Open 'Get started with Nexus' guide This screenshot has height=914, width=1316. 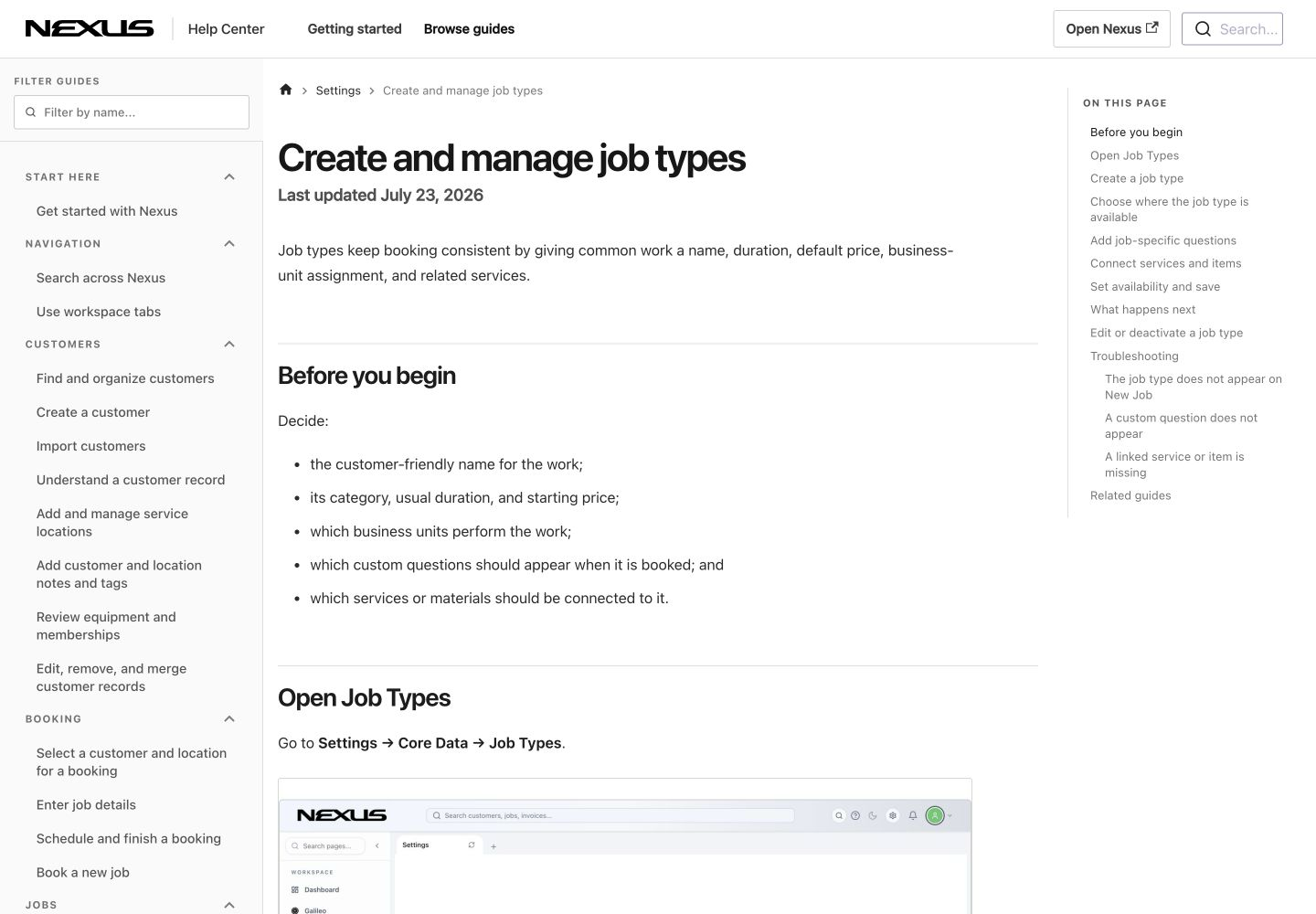pos(107,211)
